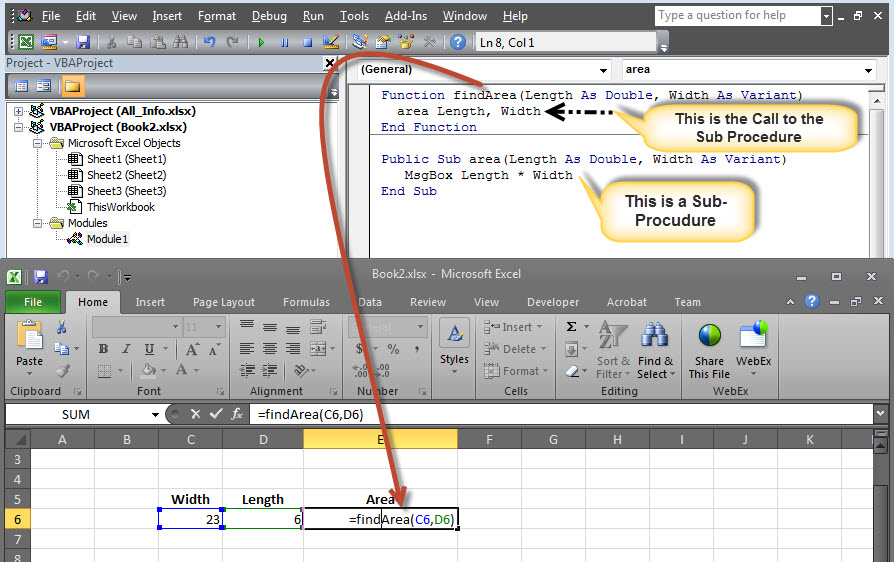Expand the VBAProject (All_Info.xlsx) node

19,111
